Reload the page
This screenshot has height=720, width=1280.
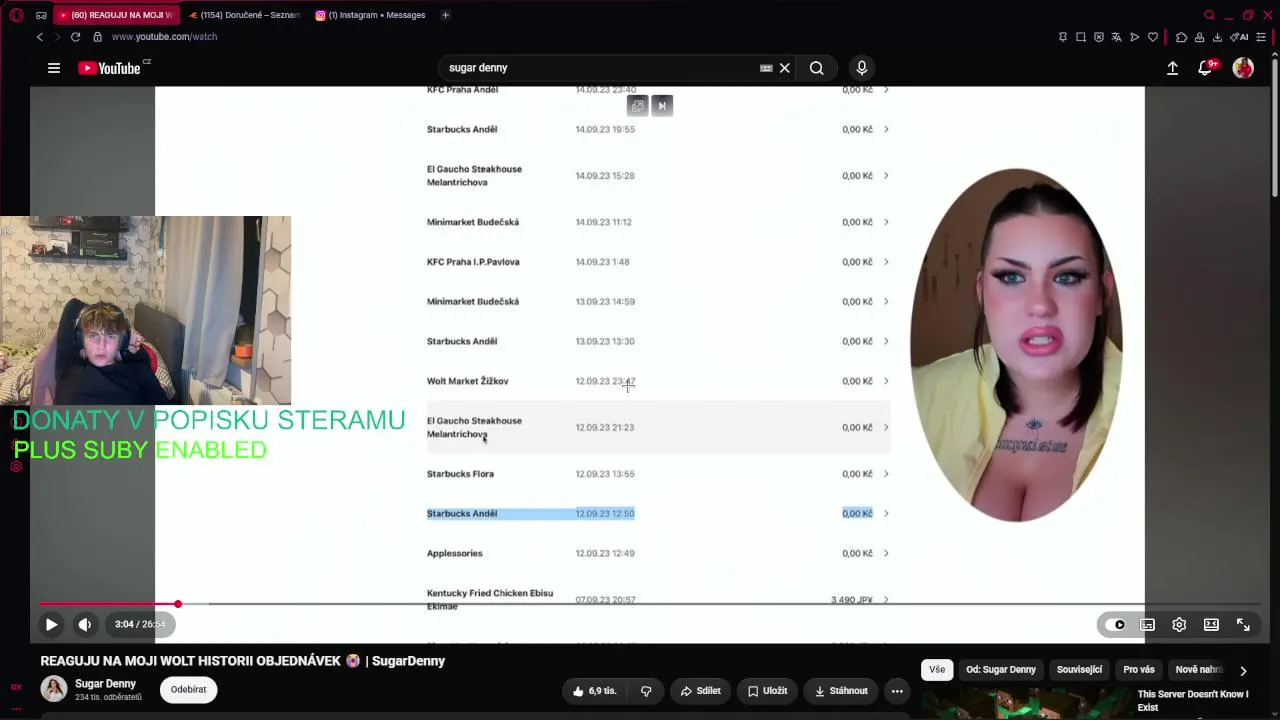tap(75, 37)
